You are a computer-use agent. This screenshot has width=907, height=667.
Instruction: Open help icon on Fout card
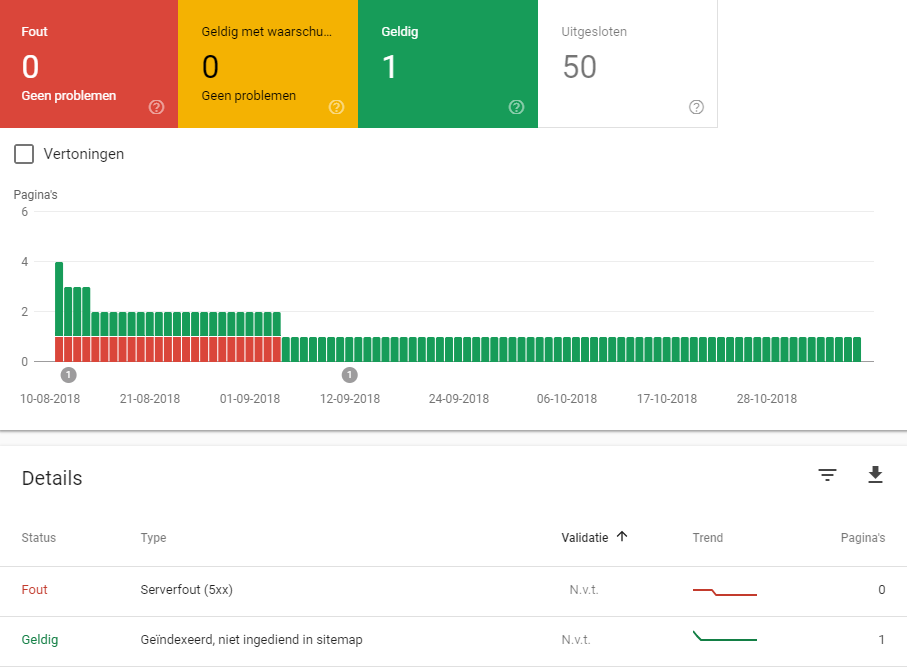(x=156, y=107)
